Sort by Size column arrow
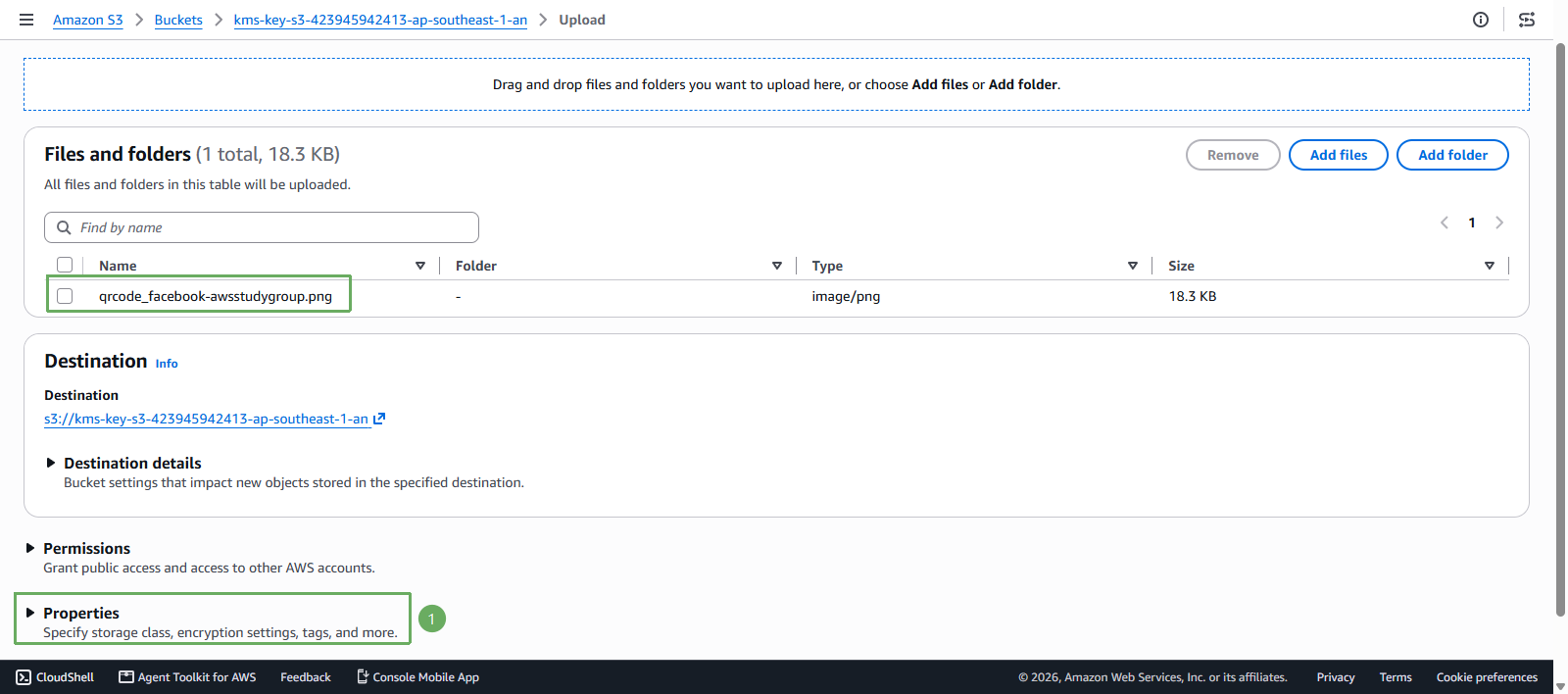Viewport: 1568px width, 694px height. 1490,266
